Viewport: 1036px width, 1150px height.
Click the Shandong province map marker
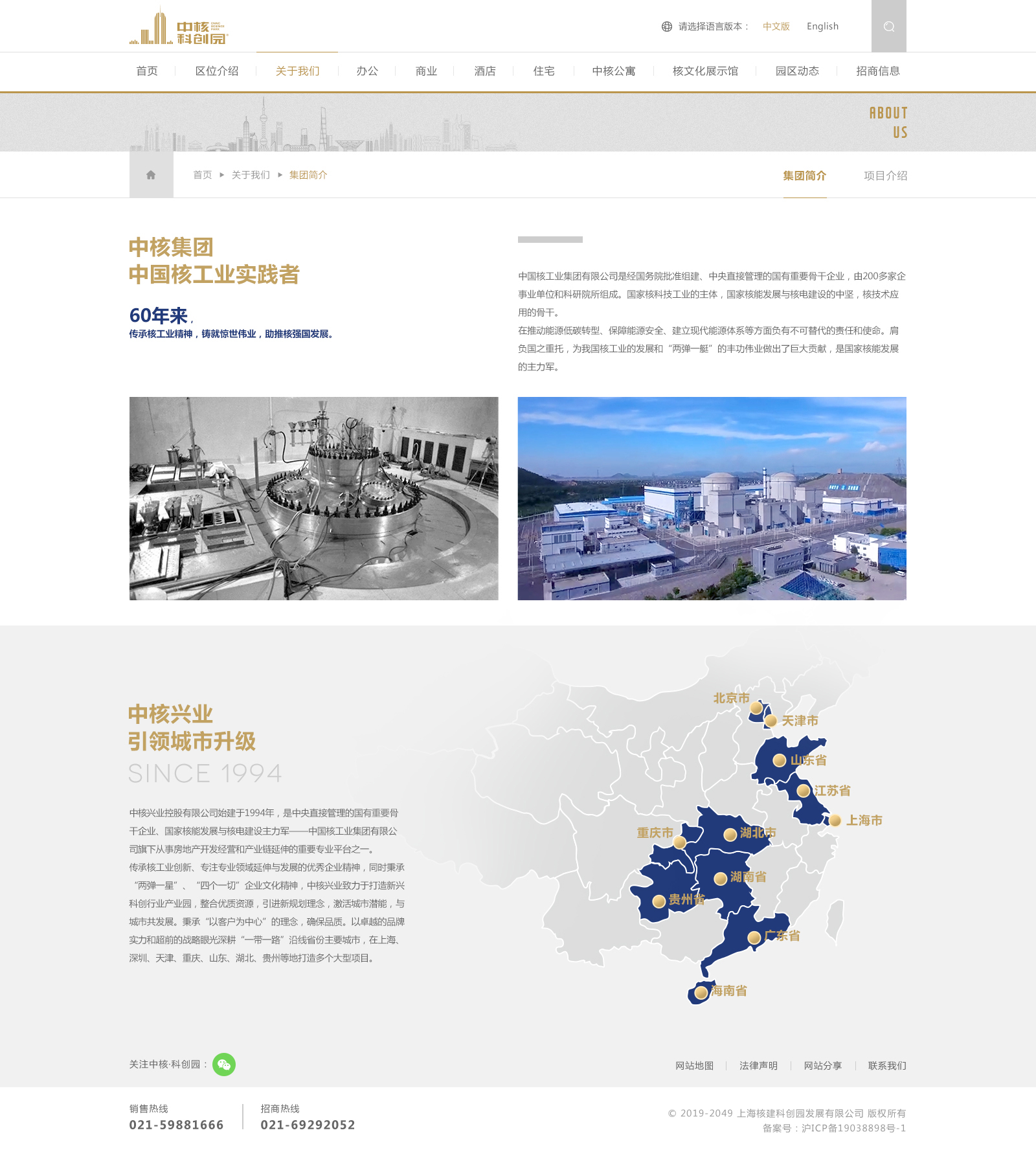coord(780,760)
